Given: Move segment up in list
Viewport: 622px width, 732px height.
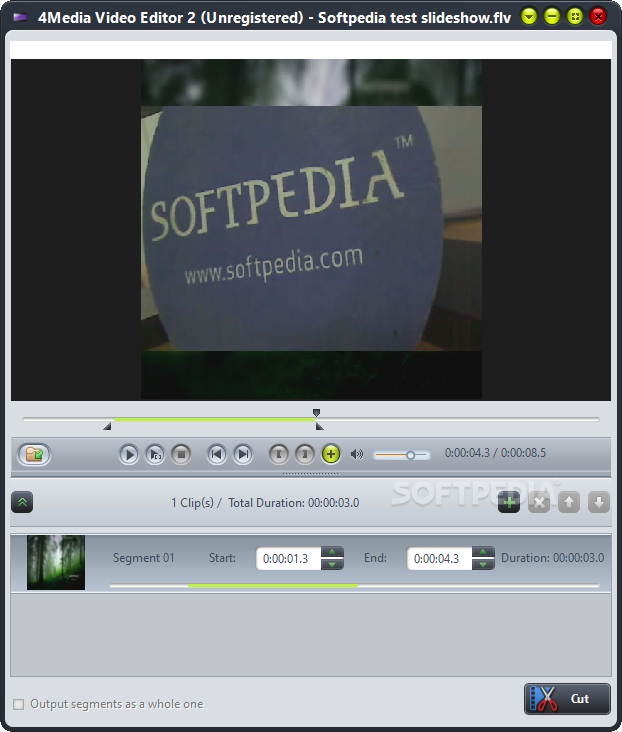Looking at the screenshot, I should [569, 502].
